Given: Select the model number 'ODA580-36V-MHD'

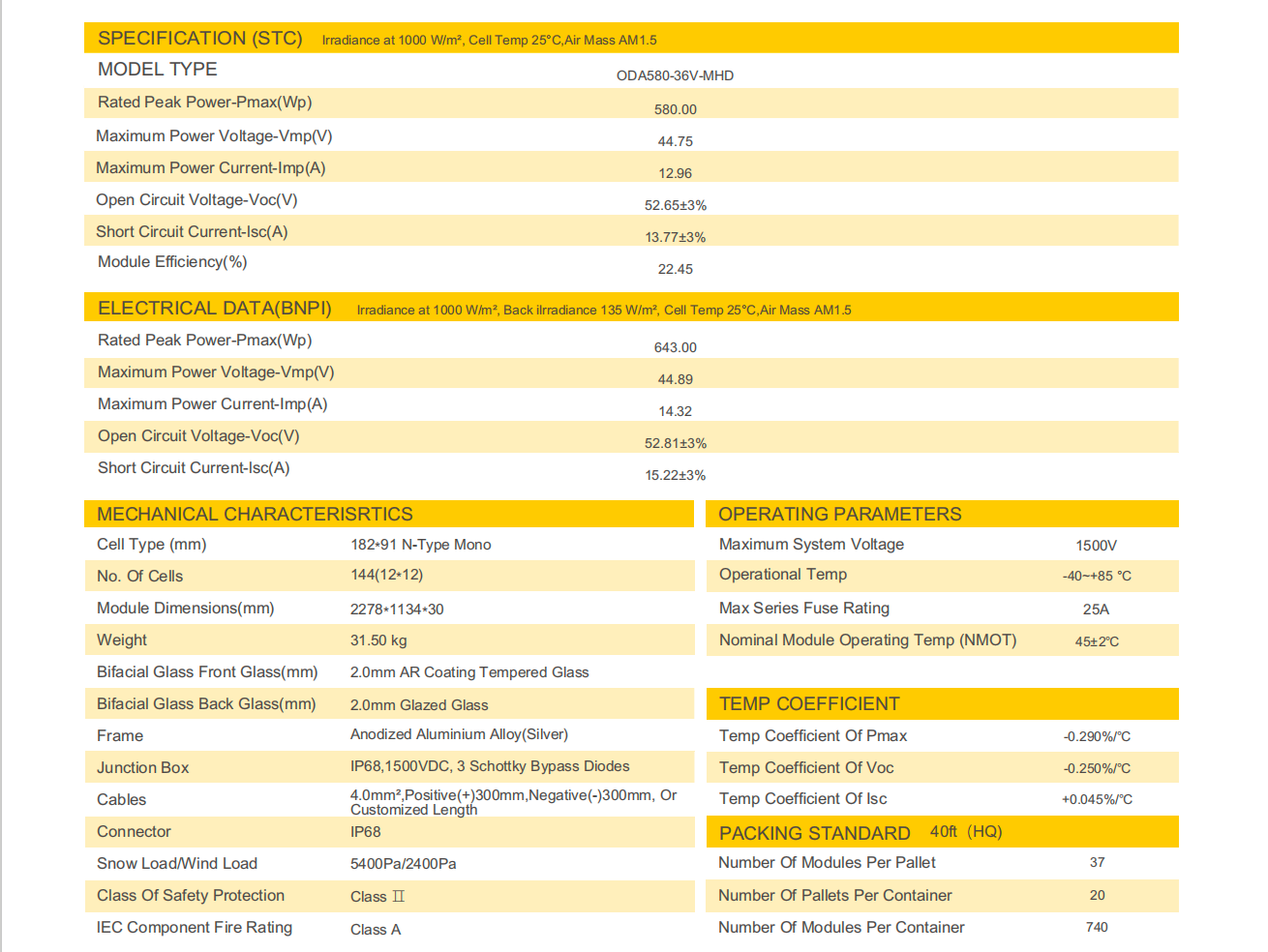Looking at the screenshot, I should click(676, 75).
